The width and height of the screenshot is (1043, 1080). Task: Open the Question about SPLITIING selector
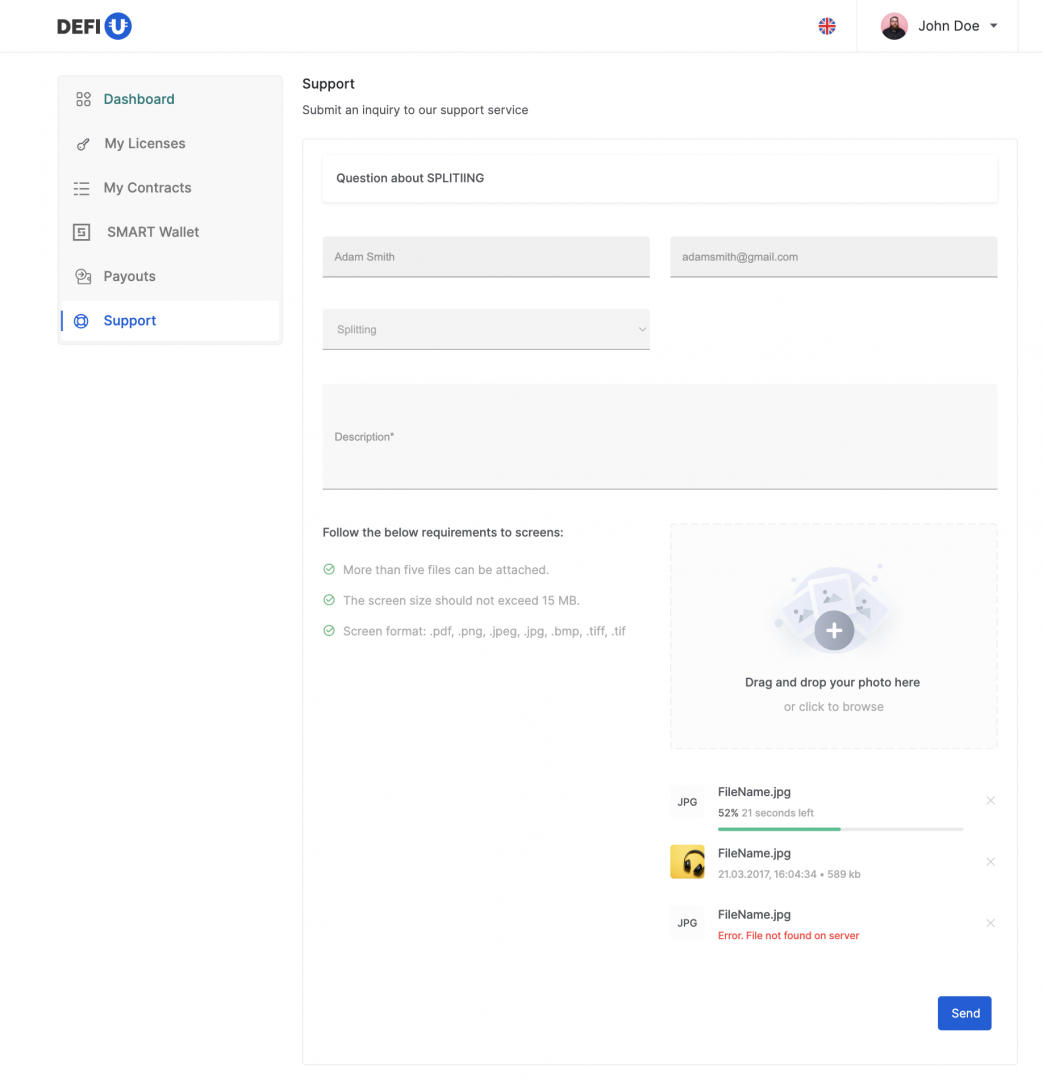coord(659,178)
